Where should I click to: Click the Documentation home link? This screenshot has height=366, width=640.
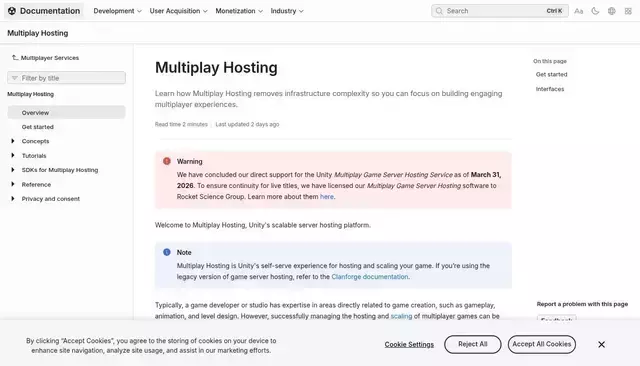[44, 11]
